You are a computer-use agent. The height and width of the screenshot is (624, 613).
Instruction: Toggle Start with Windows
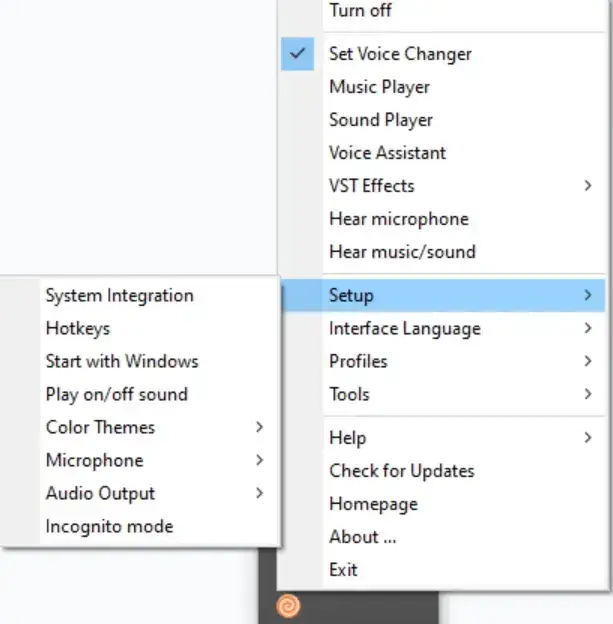(x=122, y=361)
